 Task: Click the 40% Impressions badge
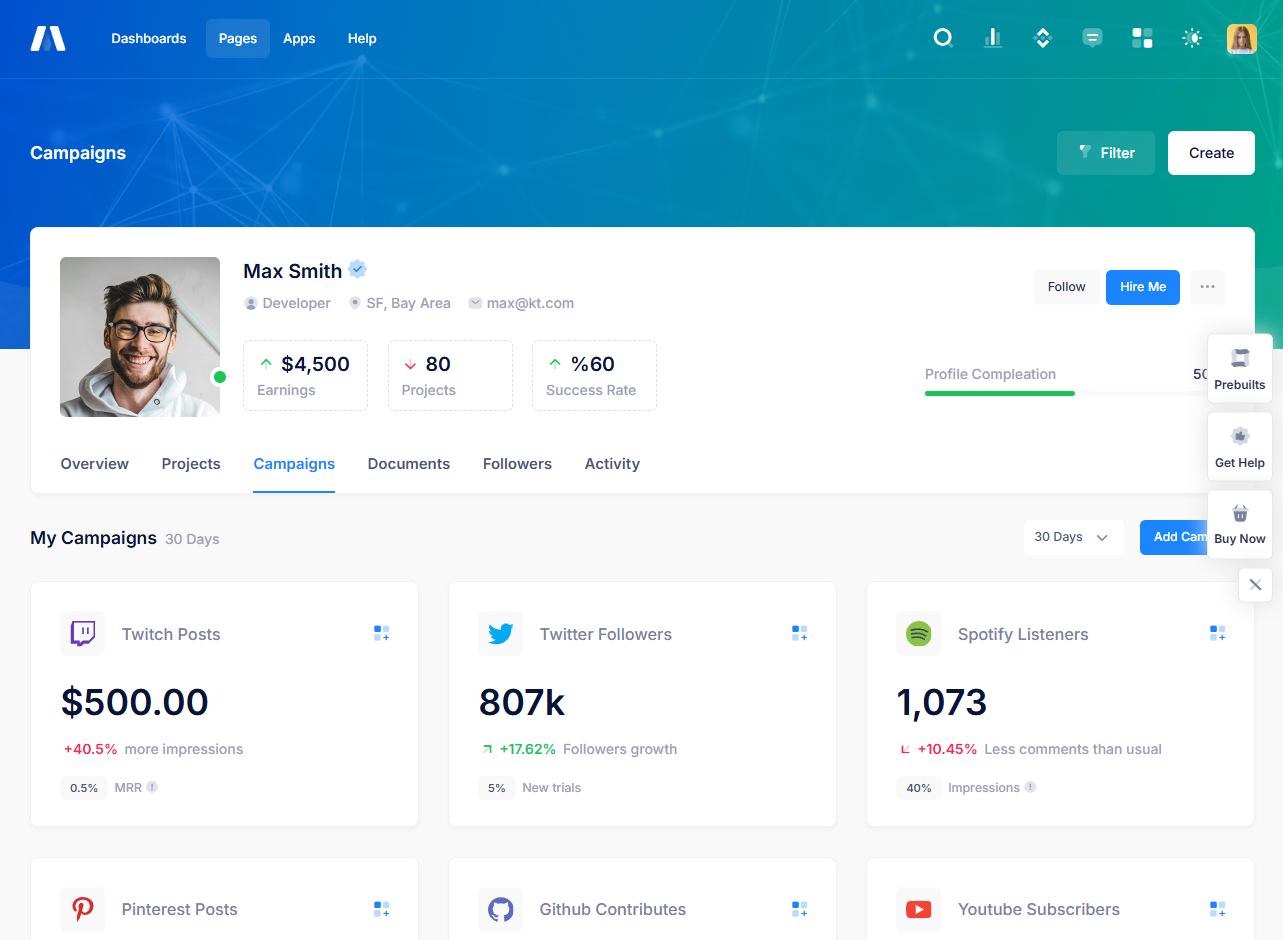[x=919, y=788]
